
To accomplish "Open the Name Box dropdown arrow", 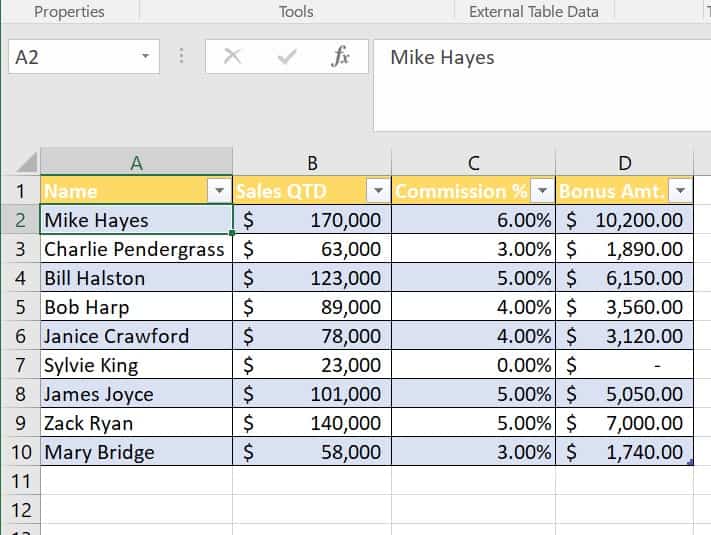I will 146,57.
